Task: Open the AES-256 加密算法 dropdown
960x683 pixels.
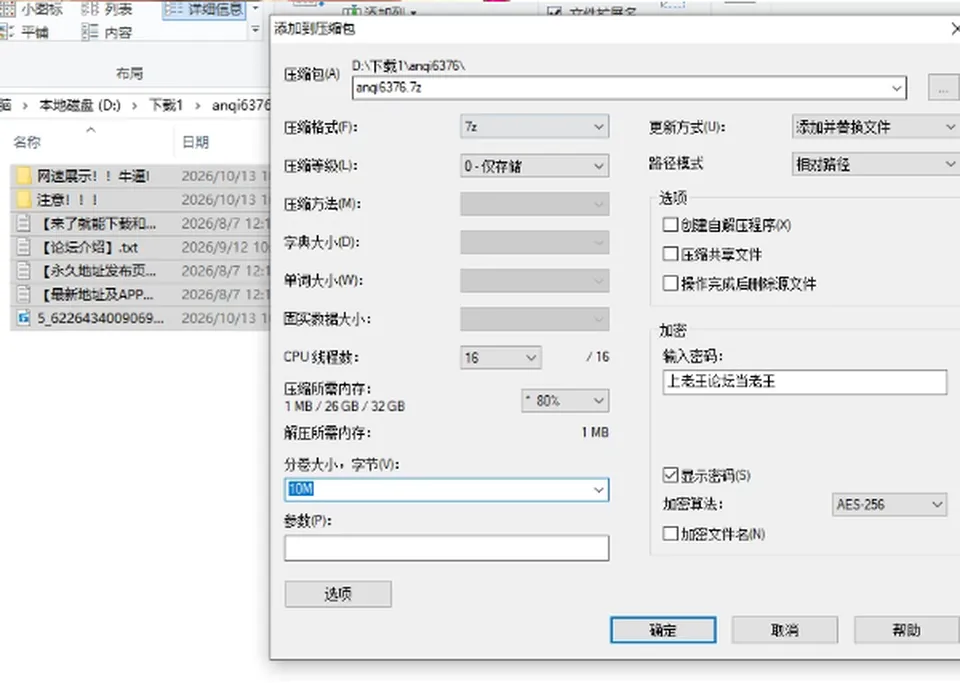Action: (889, 504)
